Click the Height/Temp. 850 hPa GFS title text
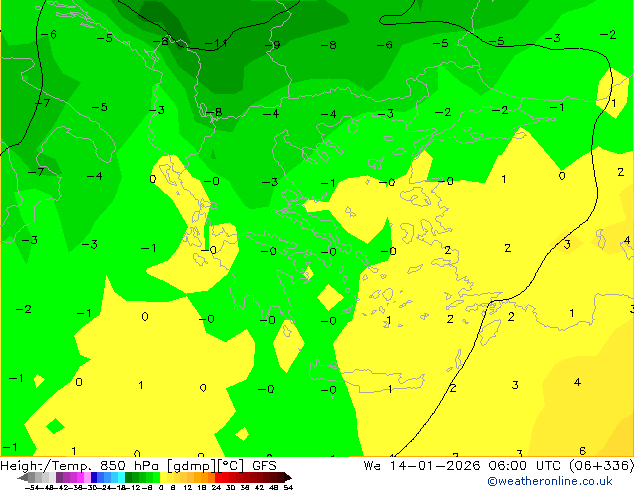 [x=138, y=466]
